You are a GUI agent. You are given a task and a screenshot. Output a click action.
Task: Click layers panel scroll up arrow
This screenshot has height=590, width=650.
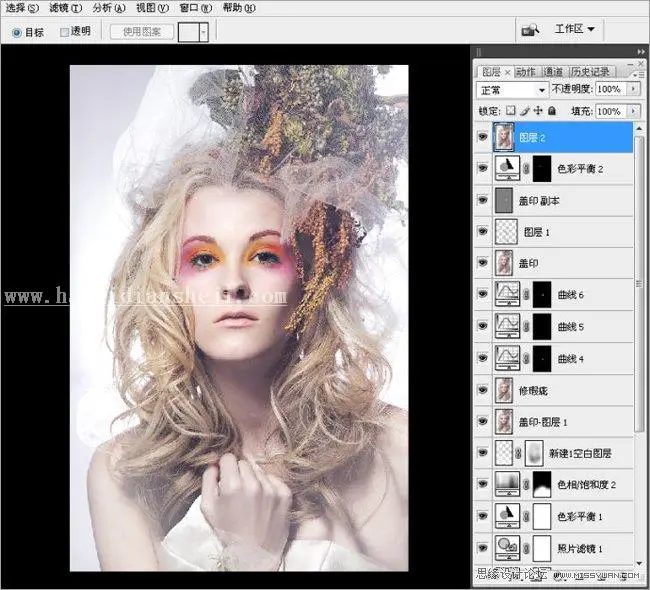click(x=639, y=129)
